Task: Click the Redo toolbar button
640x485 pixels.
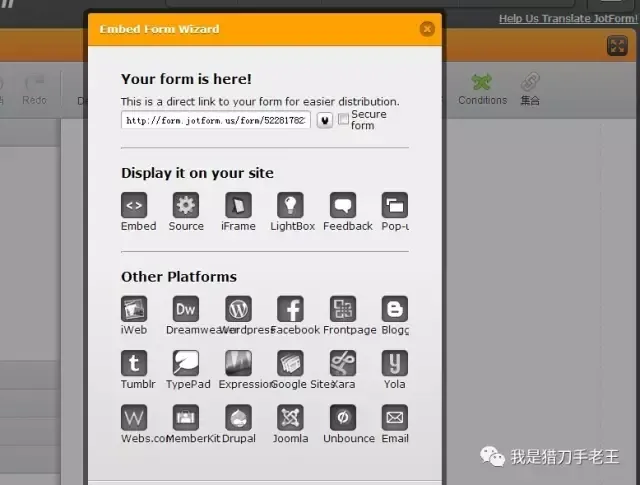Action: pyautogui.click(x=35, y=89)
